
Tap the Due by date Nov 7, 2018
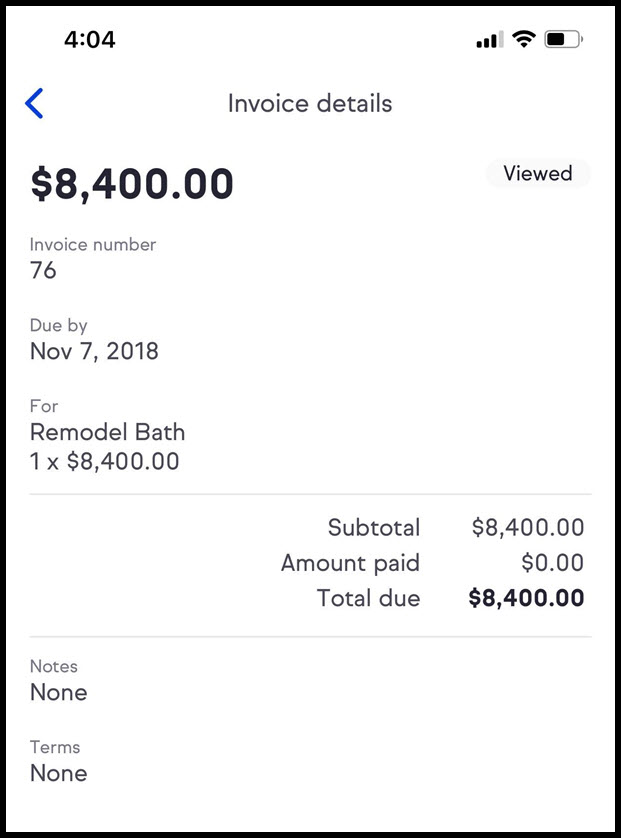click(x=94, y=351)
